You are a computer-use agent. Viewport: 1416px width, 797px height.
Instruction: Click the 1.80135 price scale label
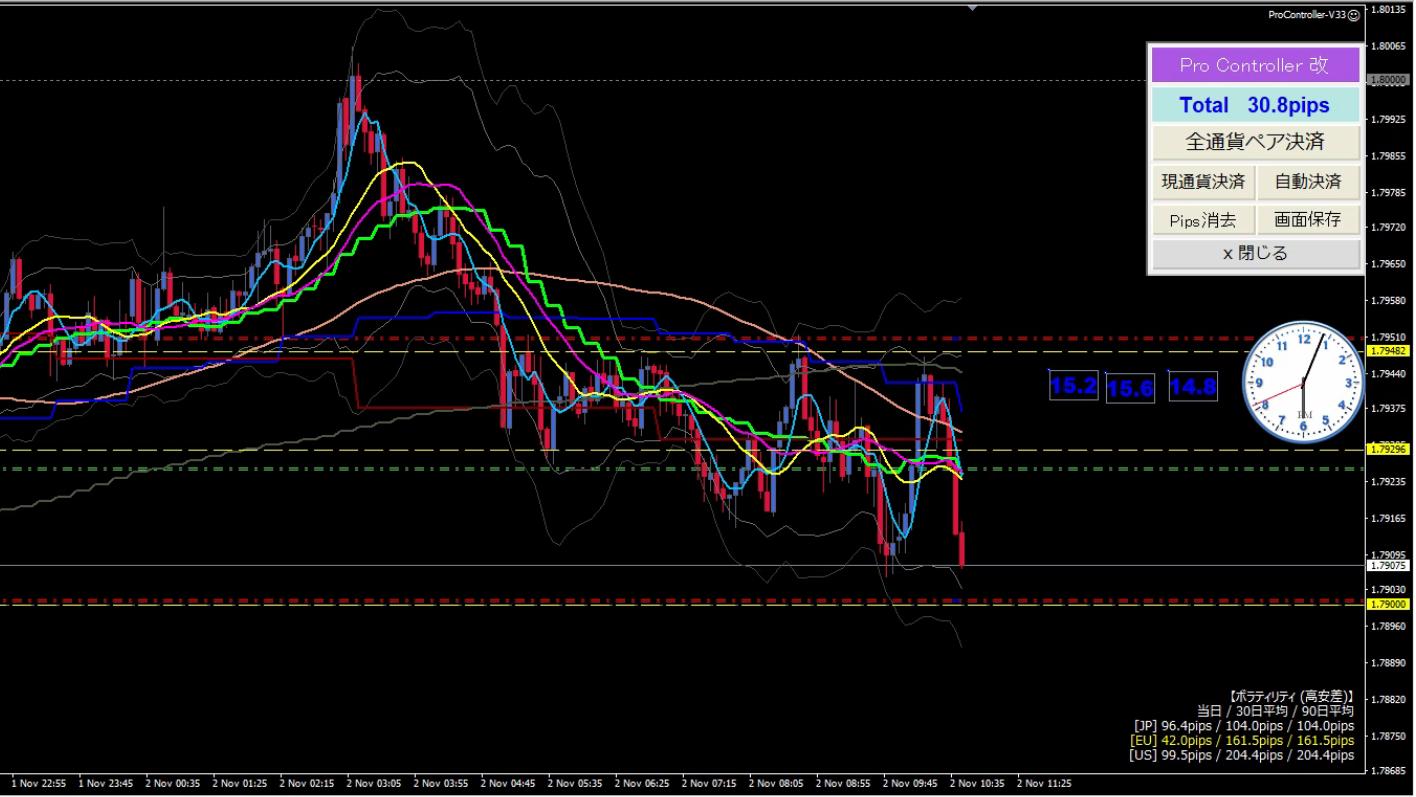coord(1389,9)
